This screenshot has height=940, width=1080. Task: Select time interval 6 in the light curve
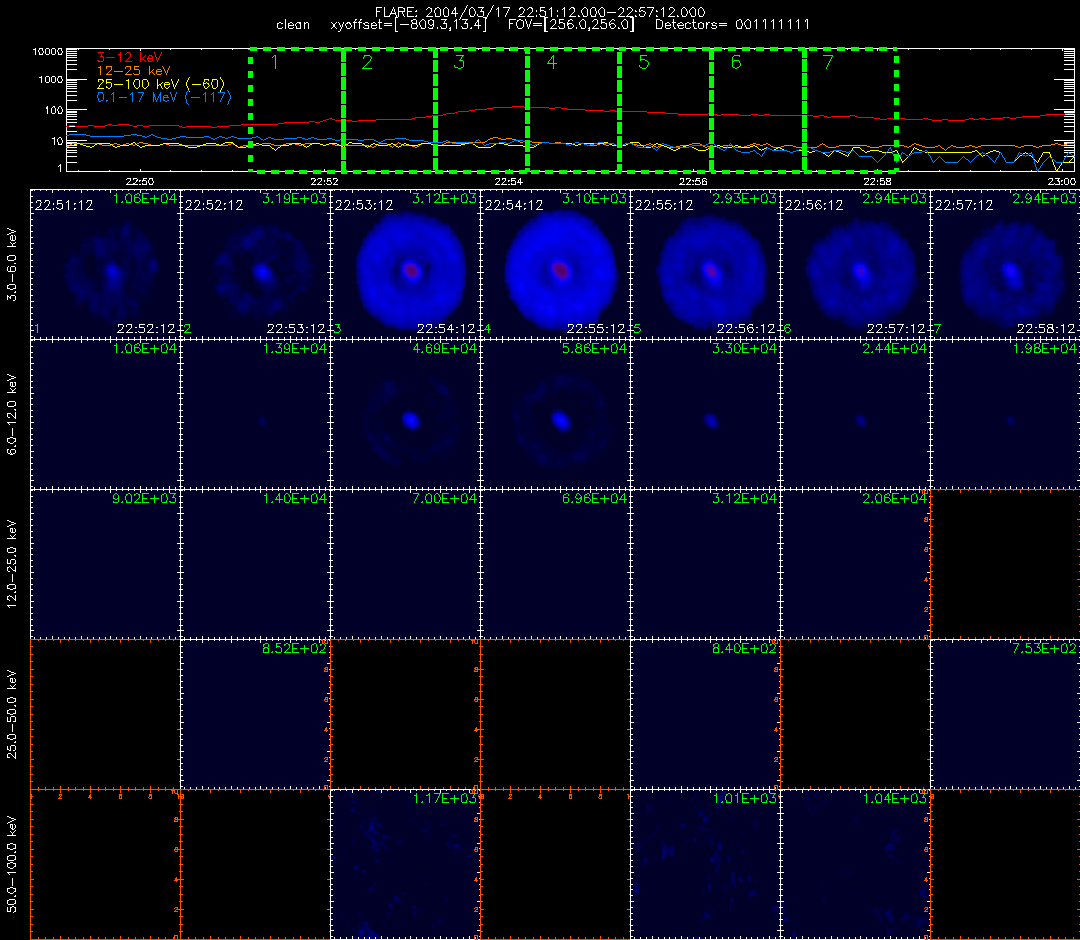point(758,110)
